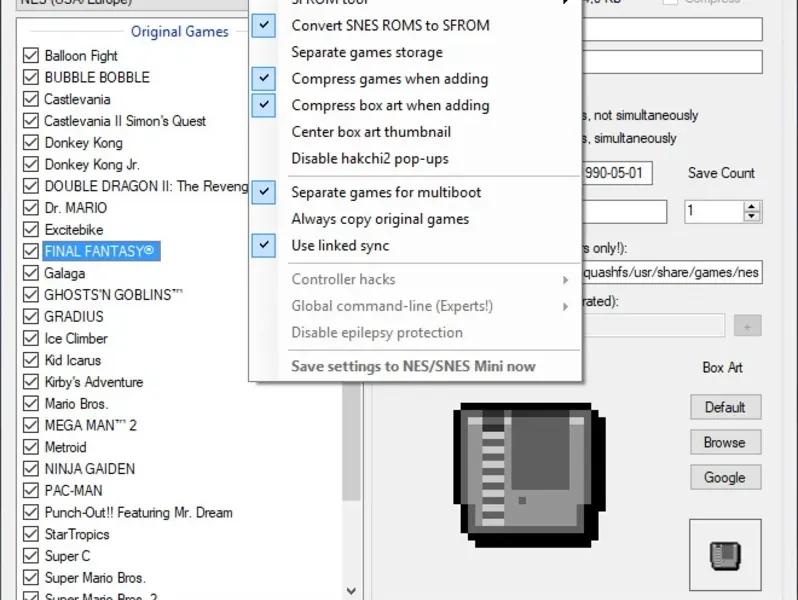The width and height of the screenshot is (798, 600).
Task: Click the plus button beside the Game Genie field
Action: click(x=748, y=326)
